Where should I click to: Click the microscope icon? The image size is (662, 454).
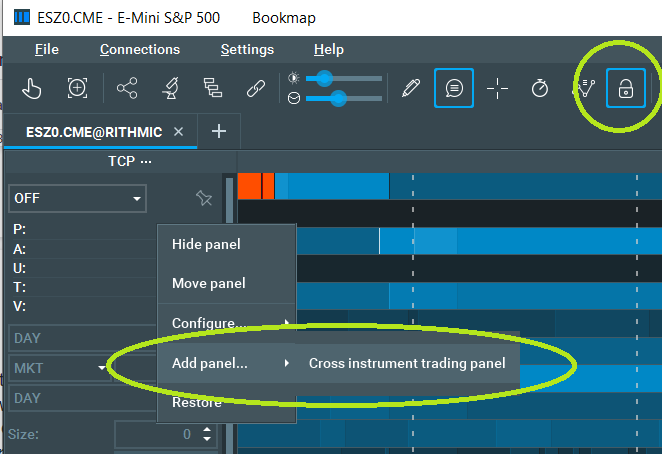[x=171, y=88]
